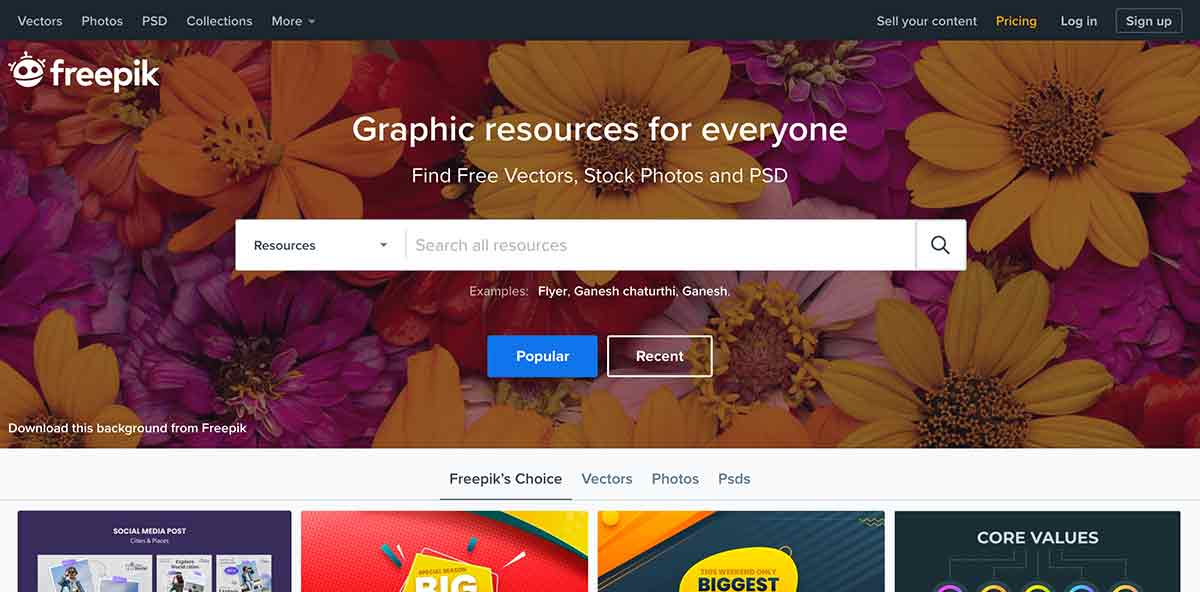Image resolution: width=1200 pixels, height=592 pixels.
Task: Open the Core Values thumbnail
Action: tap(1037, 551)
